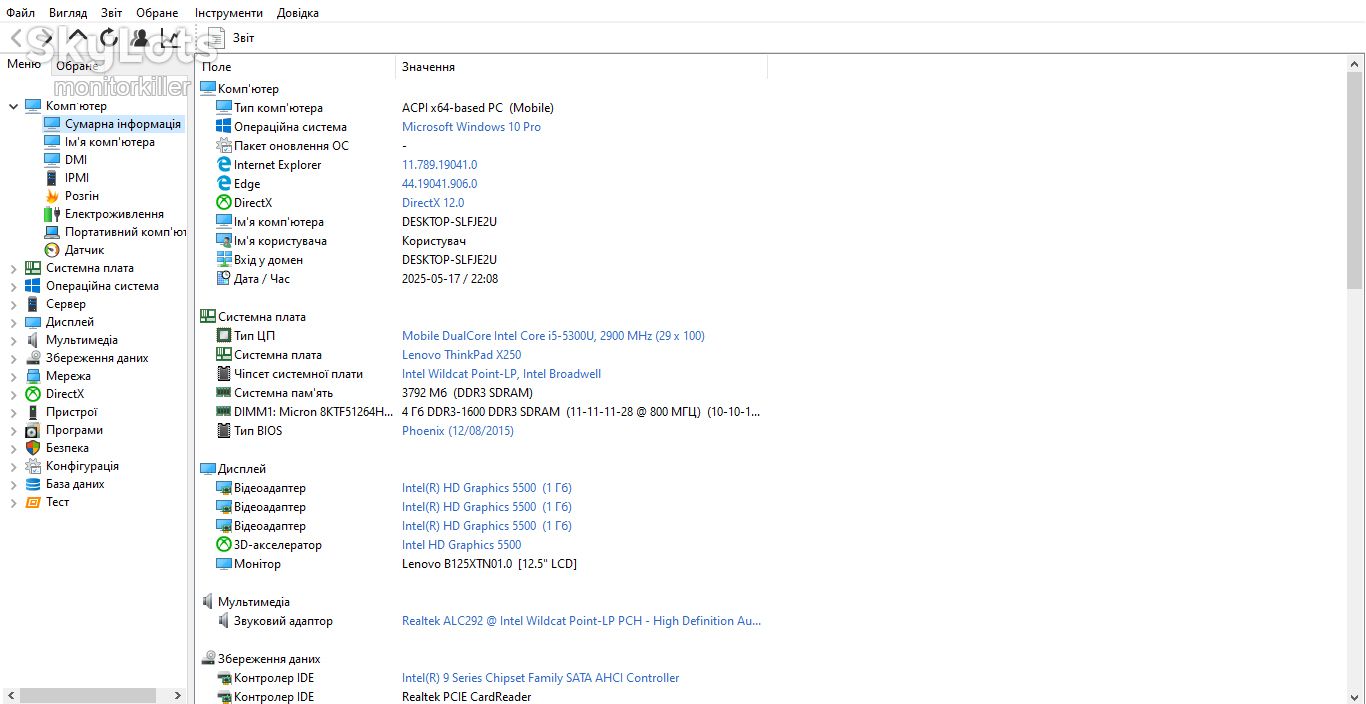Expand the Дисплей tree node

tap(13, 322)
